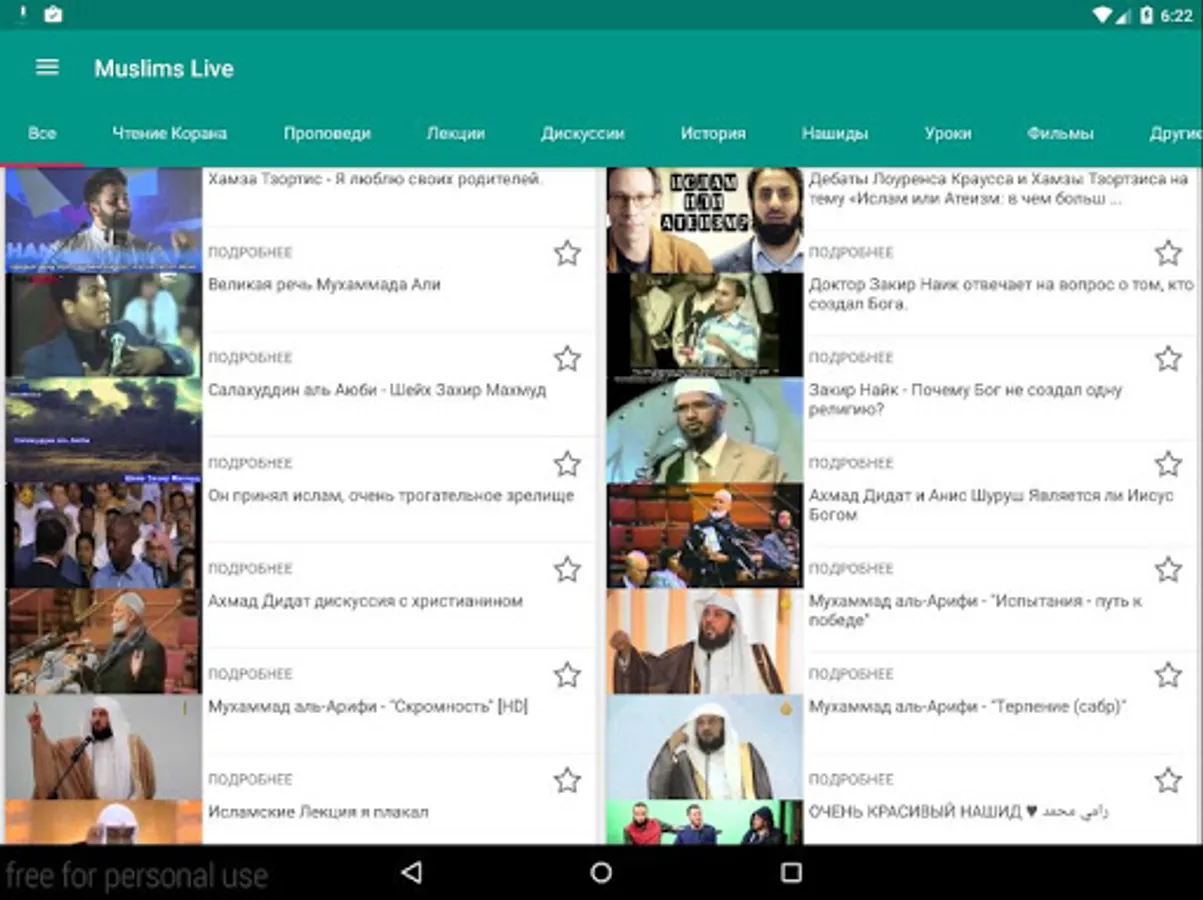This screenshot has height=900, width=1203.
Task: Tap the Android recent apps button
Action: tap(791, 873)
